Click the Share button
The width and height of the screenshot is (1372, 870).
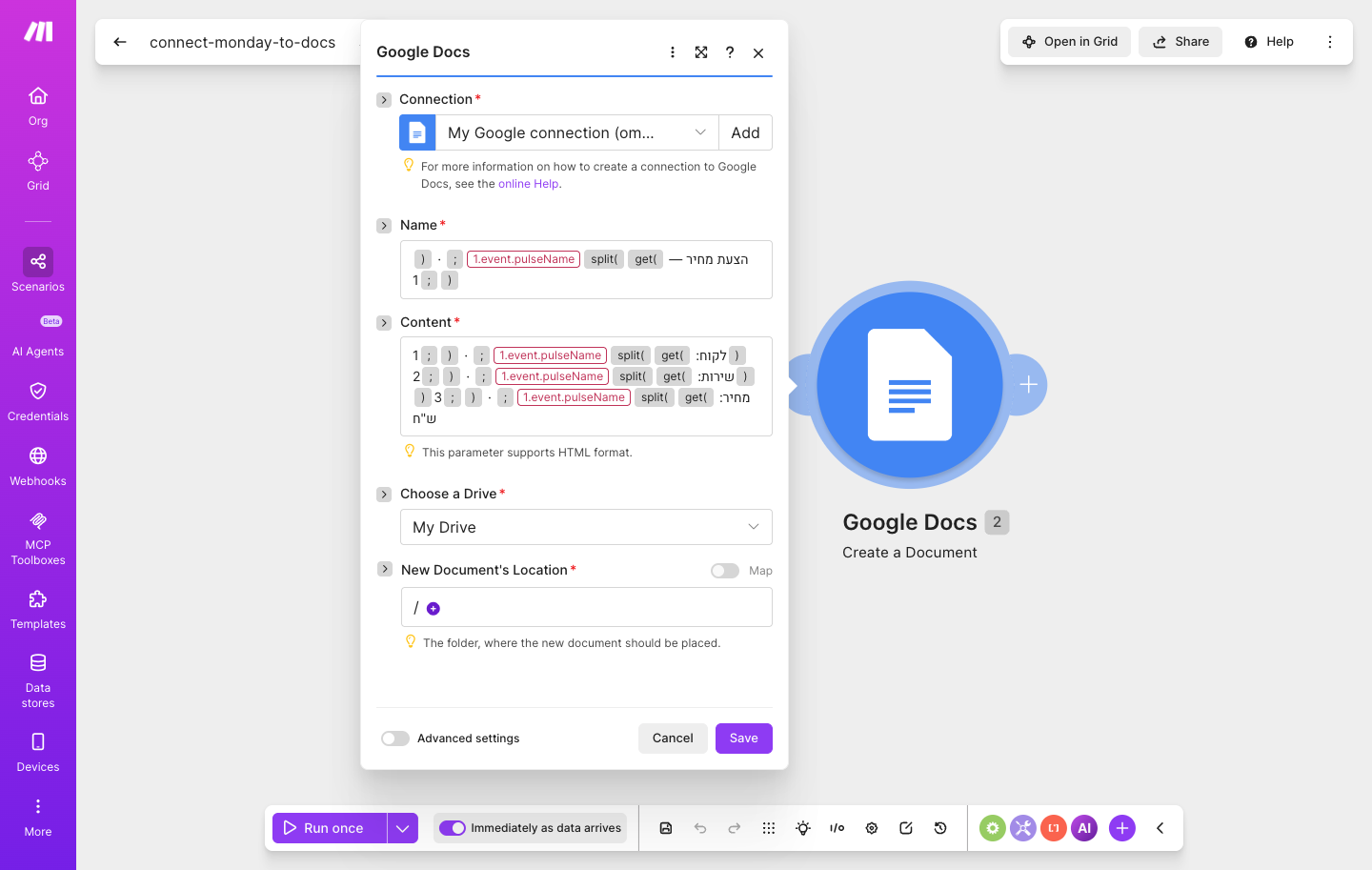[1180, 42]
